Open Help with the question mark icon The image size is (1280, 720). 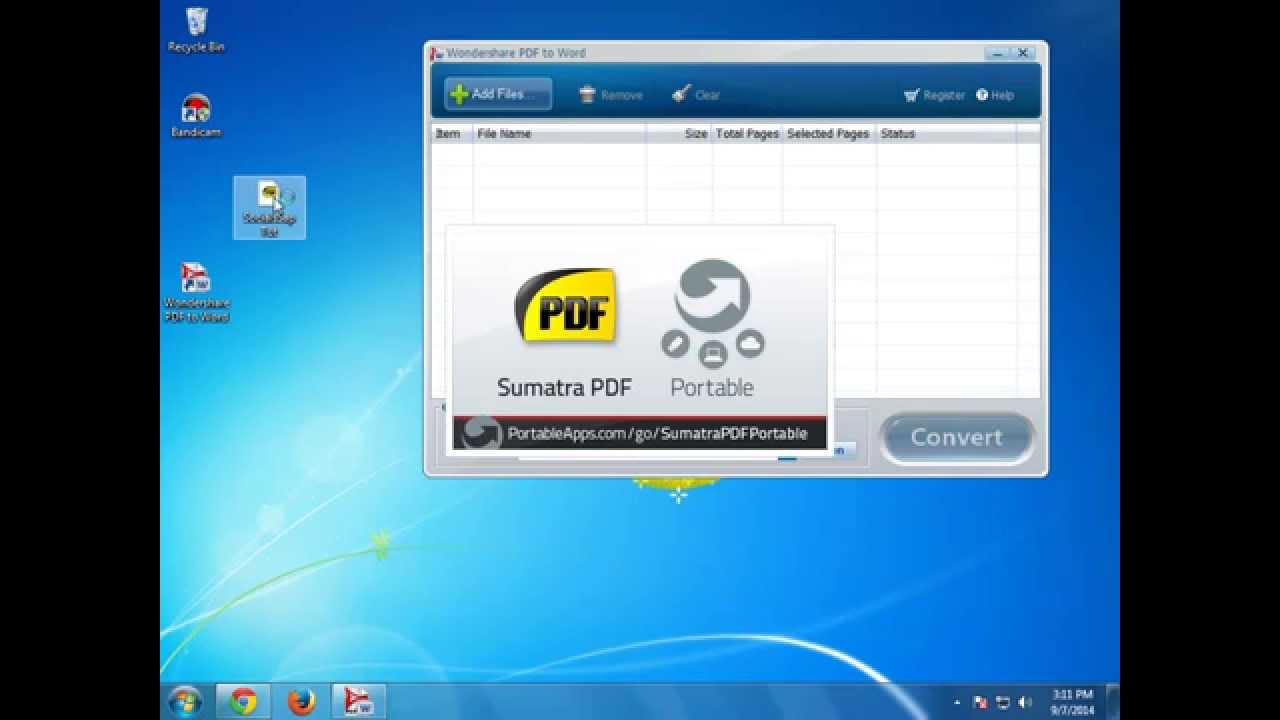(x=995, y=95)
